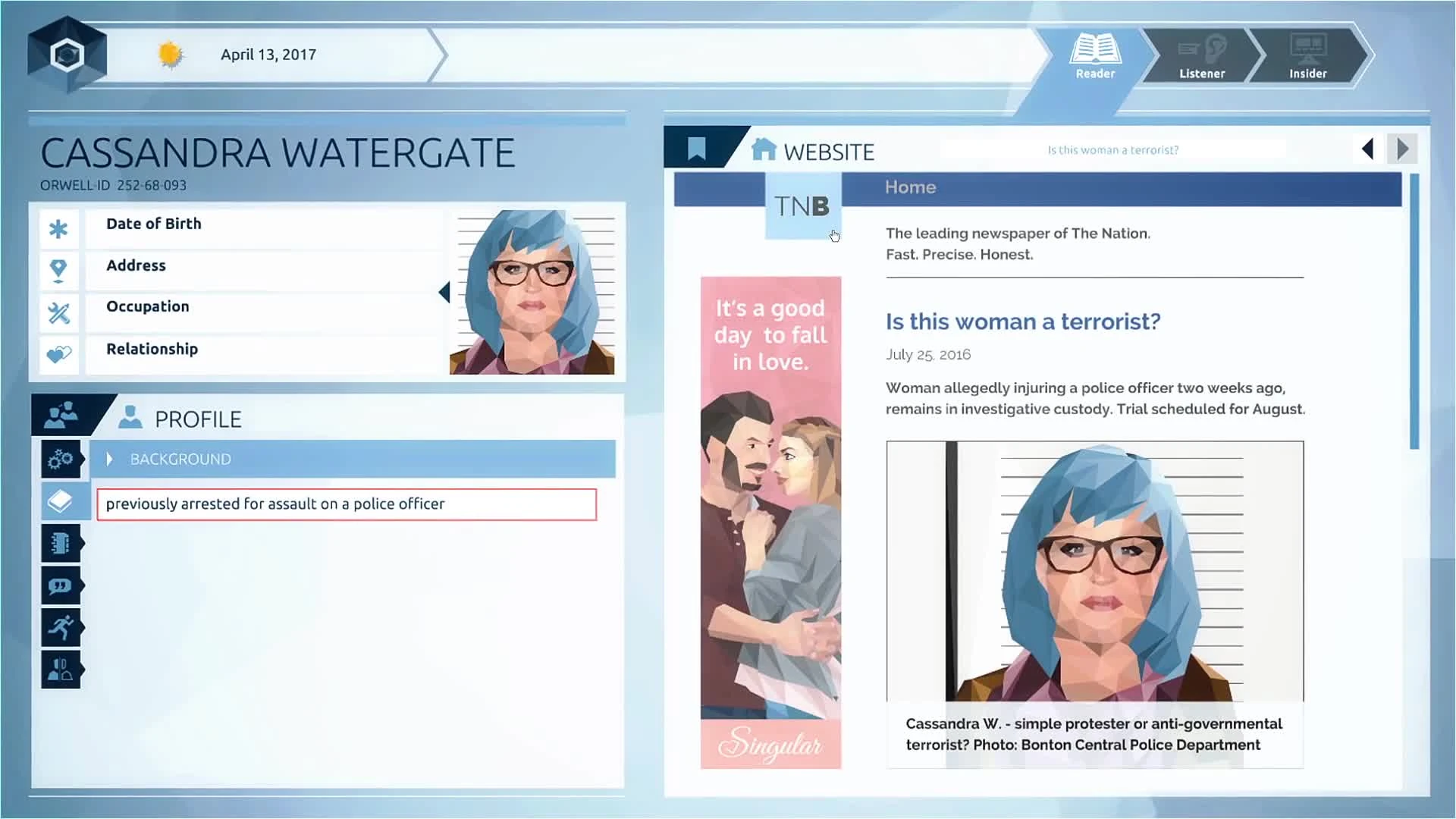Go back with the browser left arrow
Image resolution: width=1456 pixels, height=819 pixels.
[x=1368, y=149]
